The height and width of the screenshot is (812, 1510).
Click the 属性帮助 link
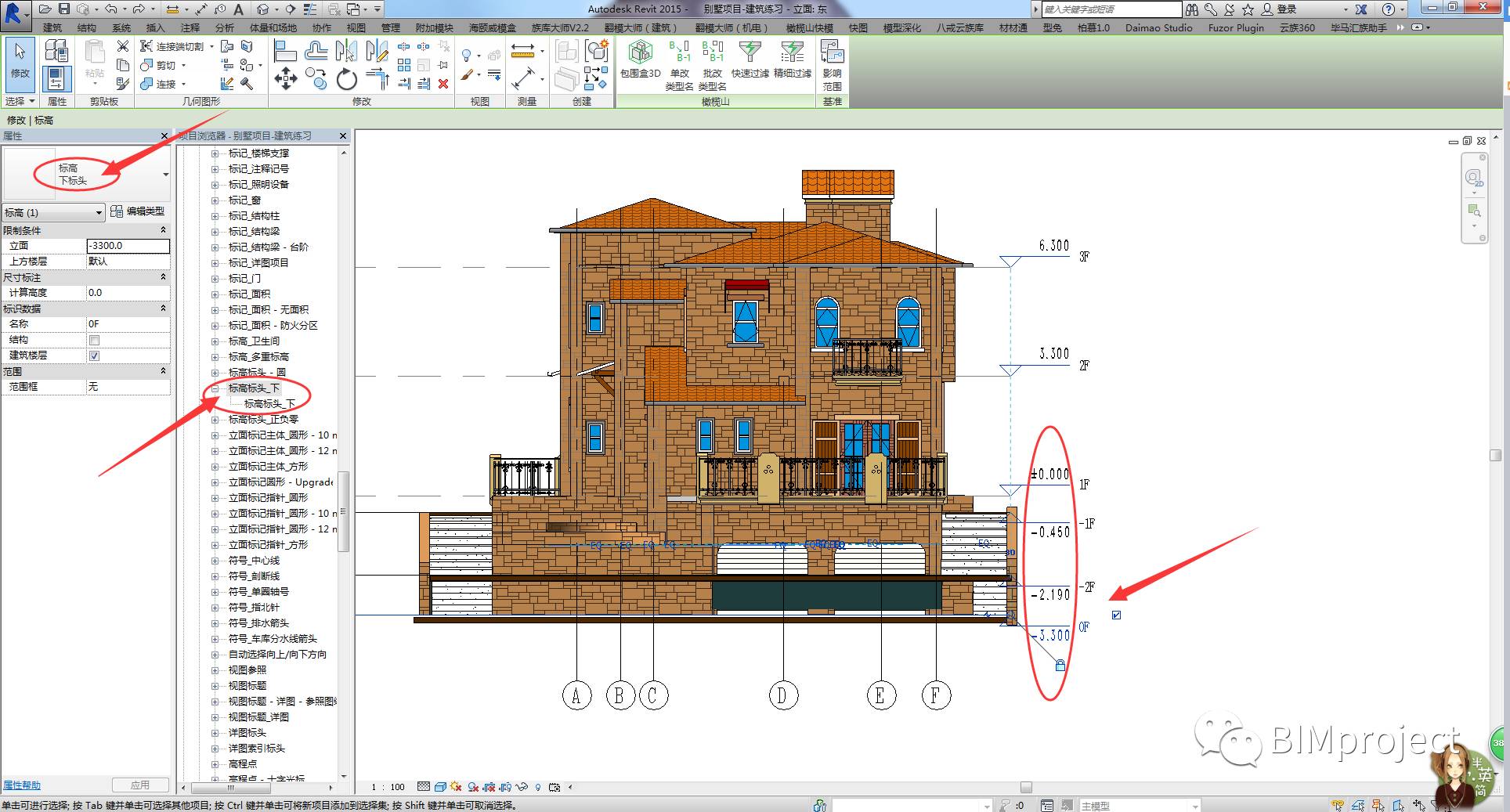click(x=22, y=785)
